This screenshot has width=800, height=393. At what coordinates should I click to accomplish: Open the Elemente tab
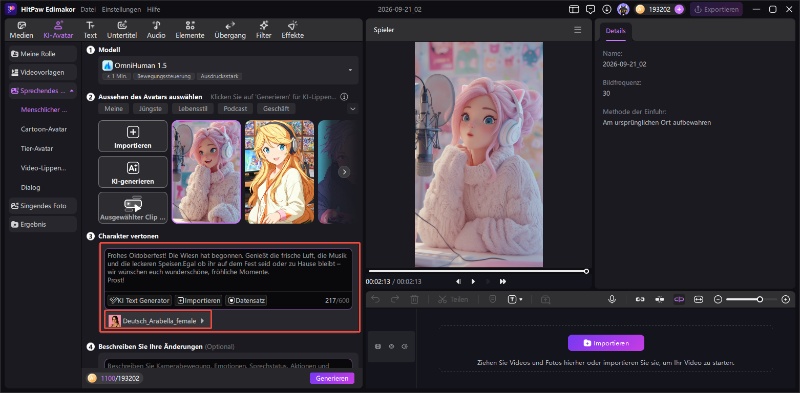pos(190,30)
